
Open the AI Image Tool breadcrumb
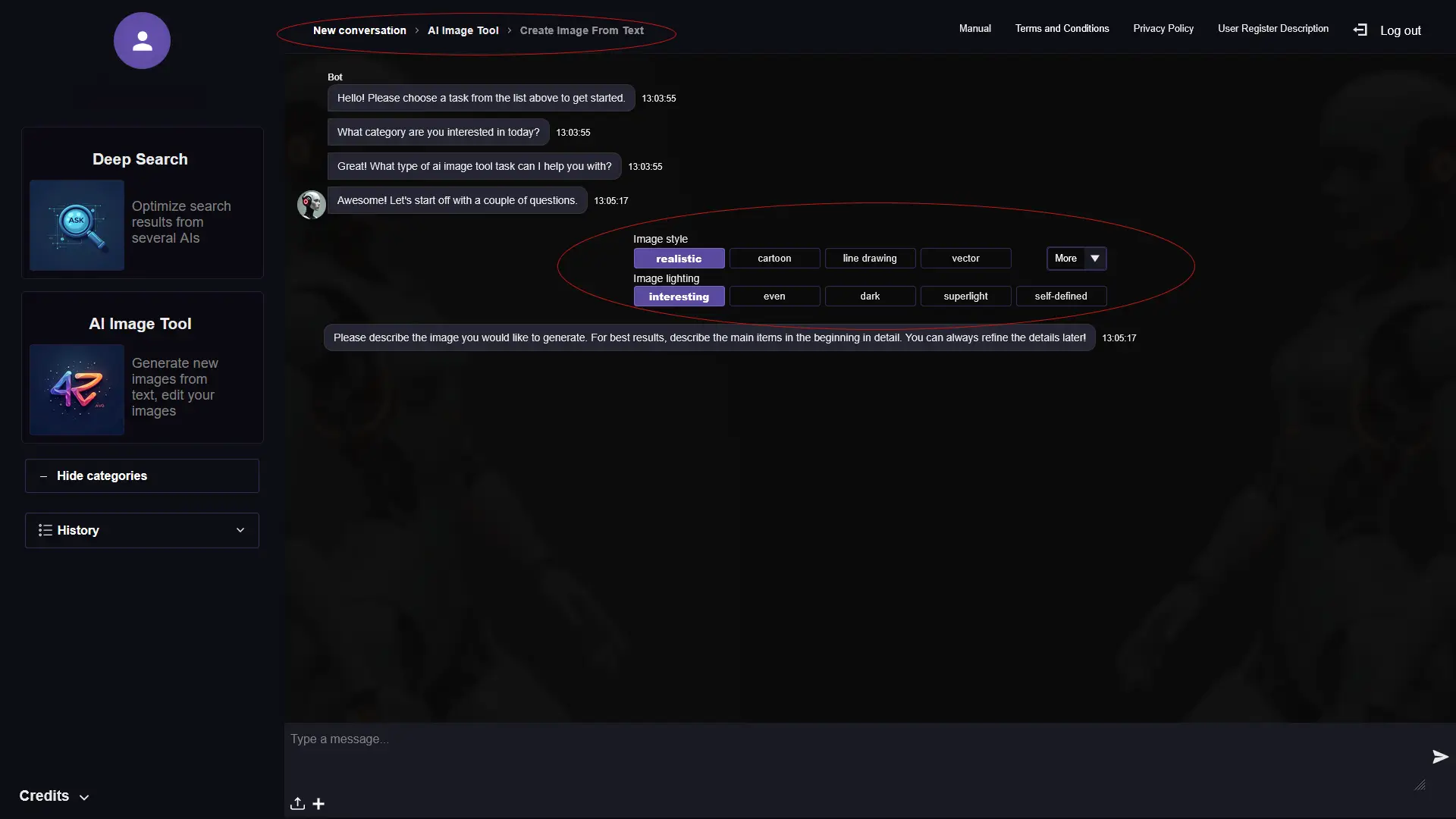[463, 31]
